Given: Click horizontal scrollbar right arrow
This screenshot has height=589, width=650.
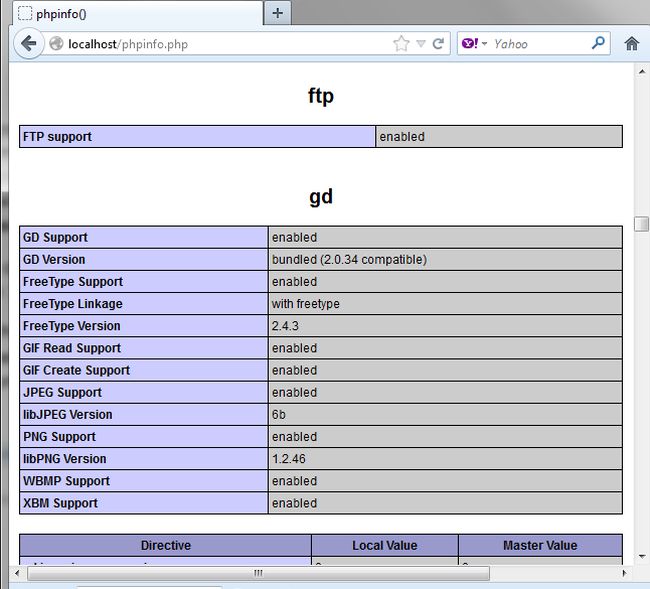Looking at the screenshot, I should 624,573.
